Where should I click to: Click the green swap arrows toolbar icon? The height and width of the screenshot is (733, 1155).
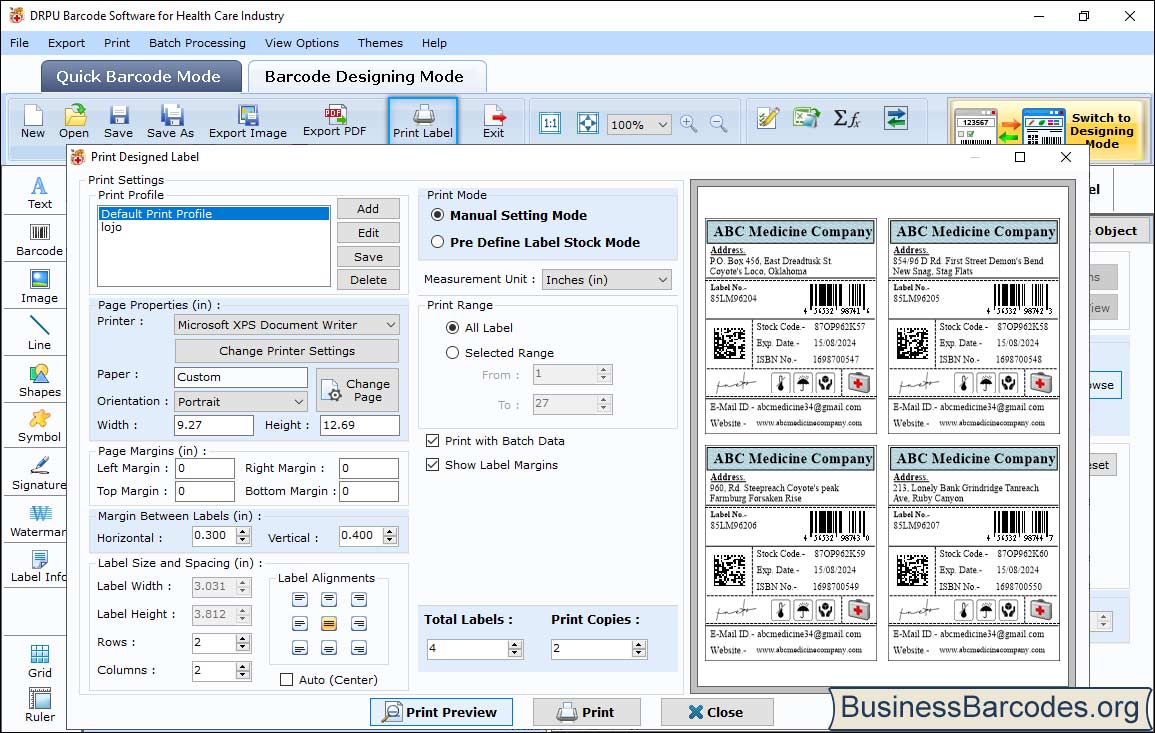tap(896, 118)
